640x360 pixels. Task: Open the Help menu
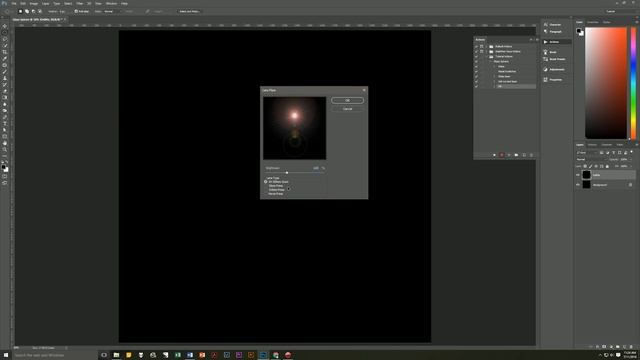click(x=124, y=3)
